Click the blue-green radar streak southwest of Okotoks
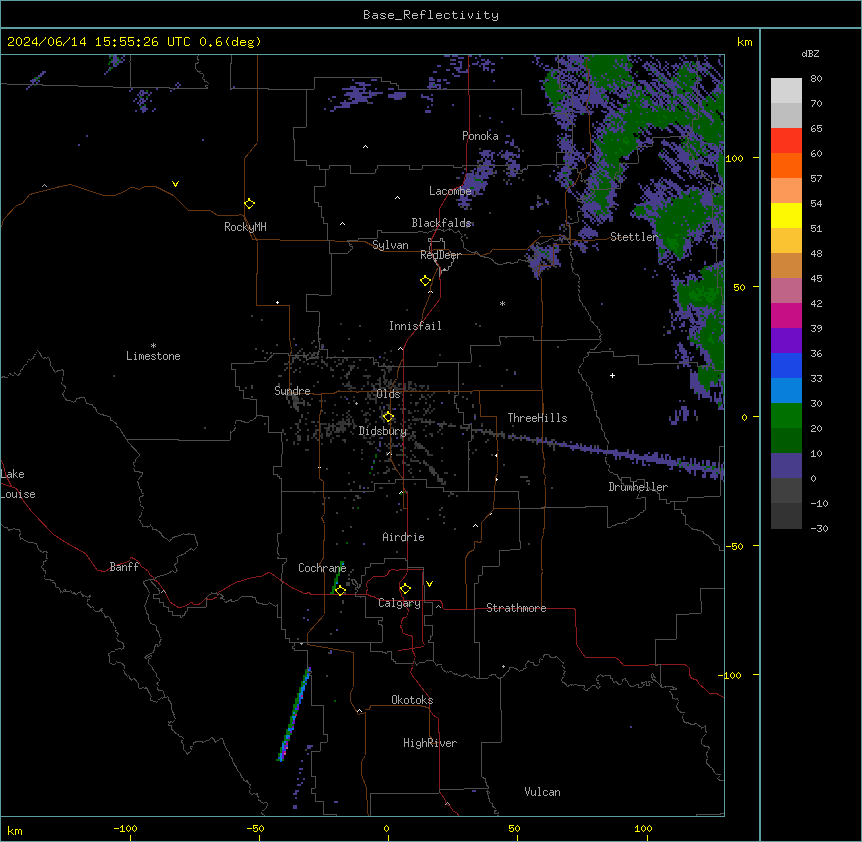 click(x=294, y=714)
